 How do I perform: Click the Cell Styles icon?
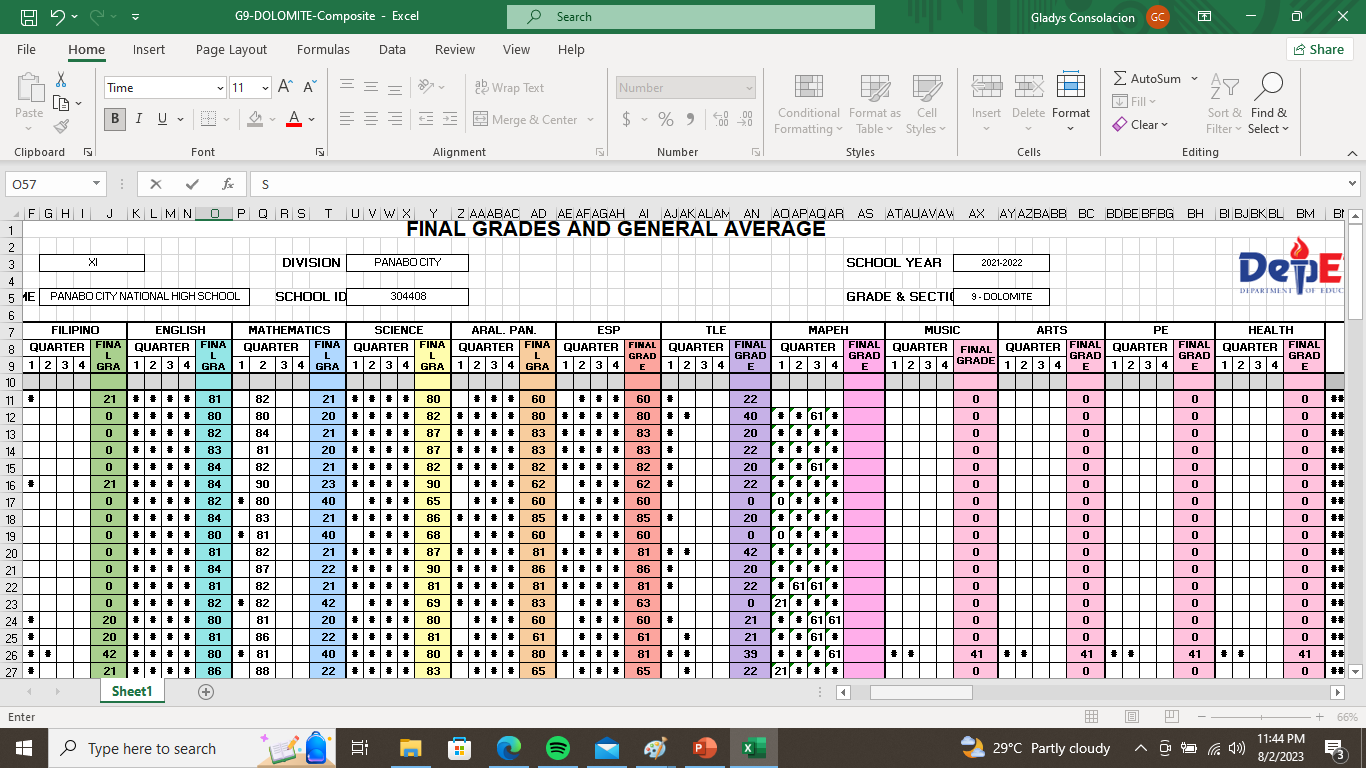[927, 88]
